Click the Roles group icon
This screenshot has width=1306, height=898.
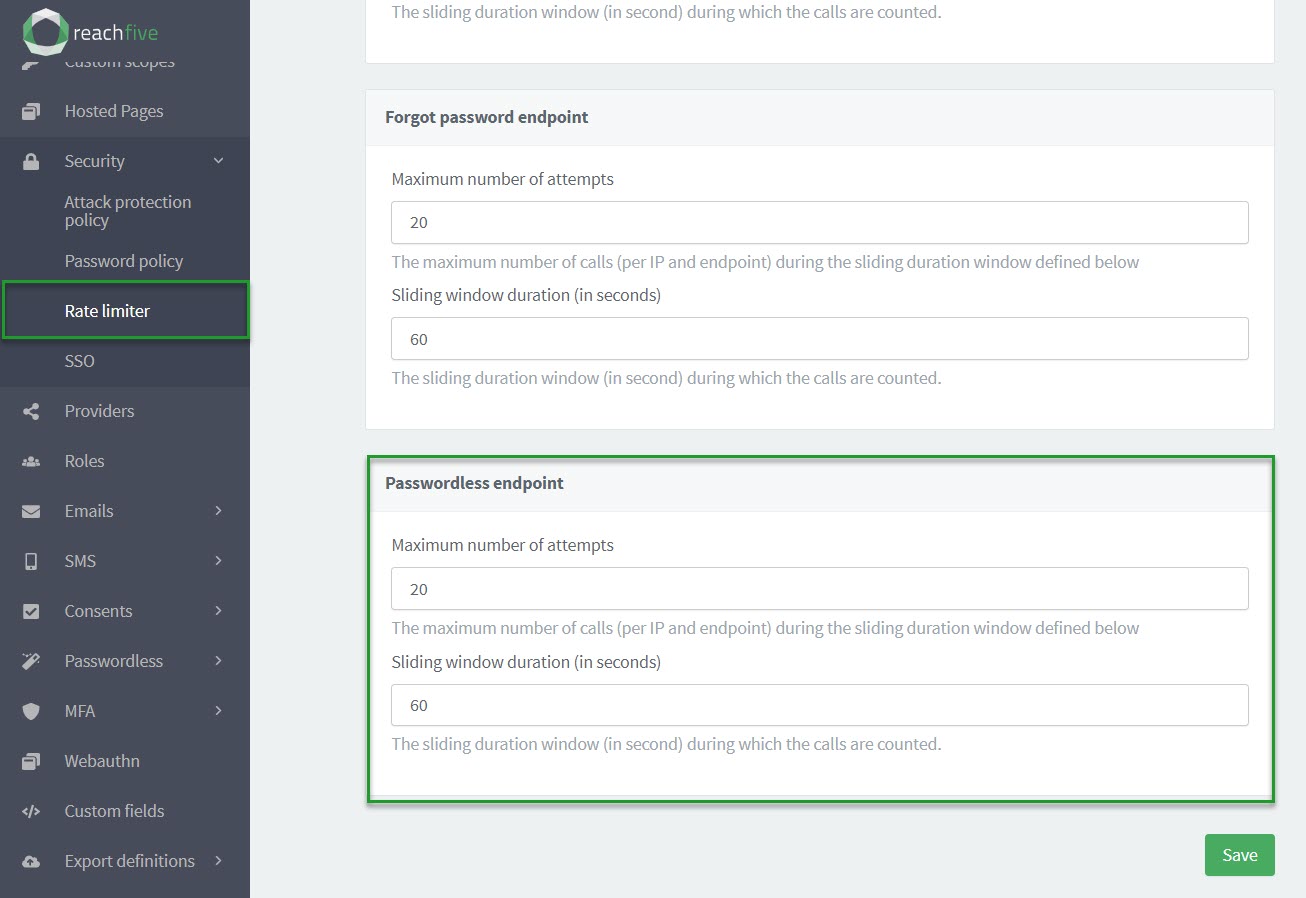[31, 461]
